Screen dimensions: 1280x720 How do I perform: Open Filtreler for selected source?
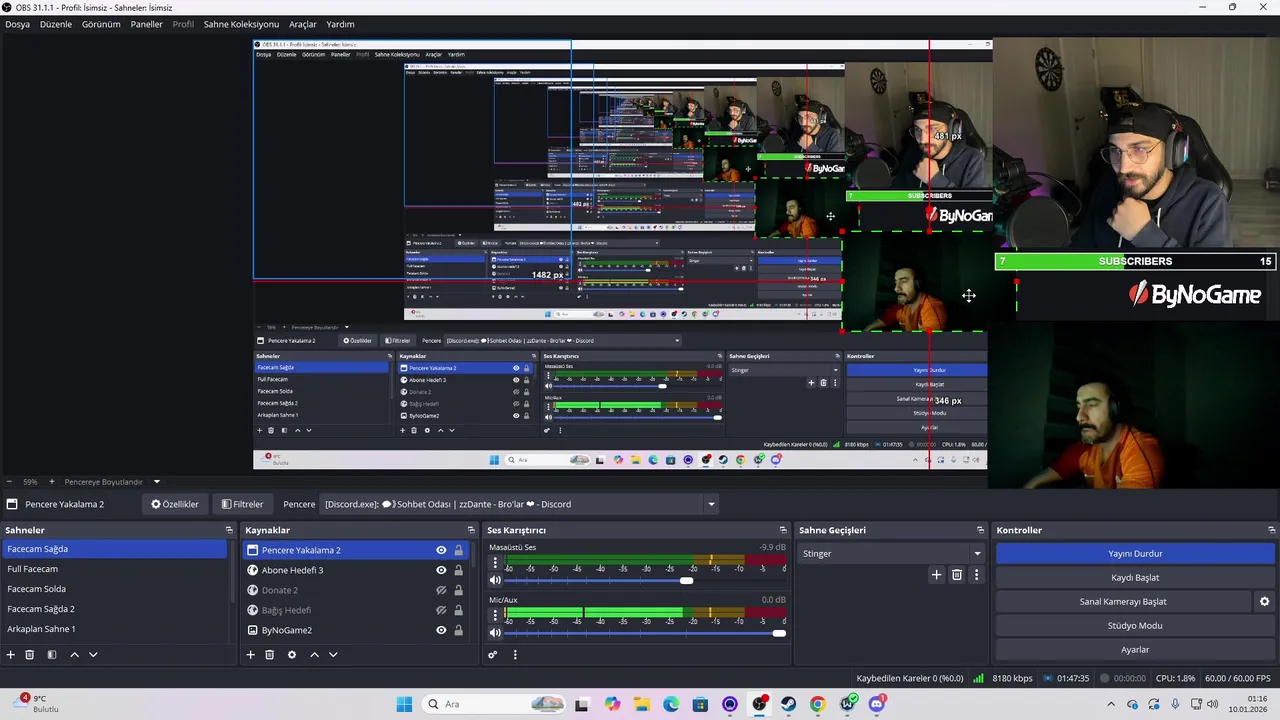pyautogui.click(x=243, y=504)
